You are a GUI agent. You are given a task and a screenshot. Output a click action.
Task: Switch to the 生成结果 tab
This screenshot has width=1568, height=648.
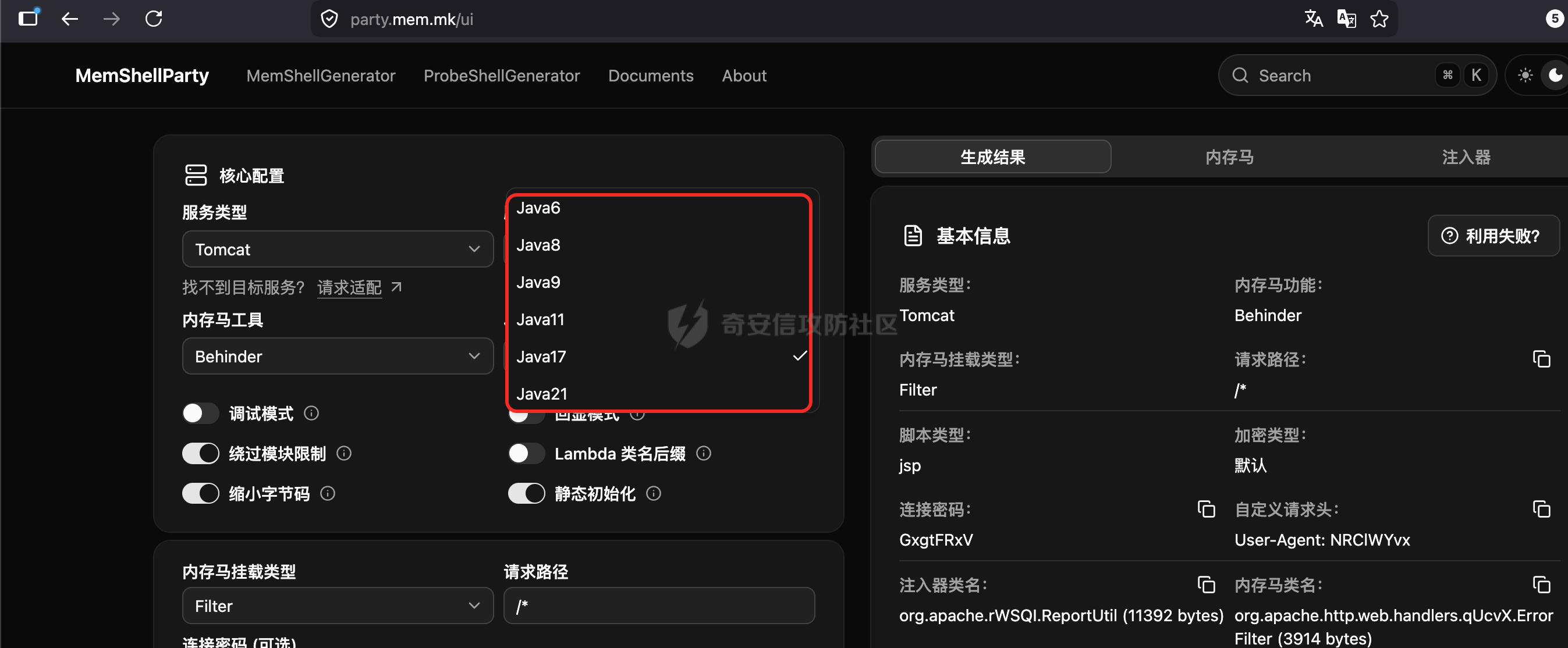[x=993, y=157]
